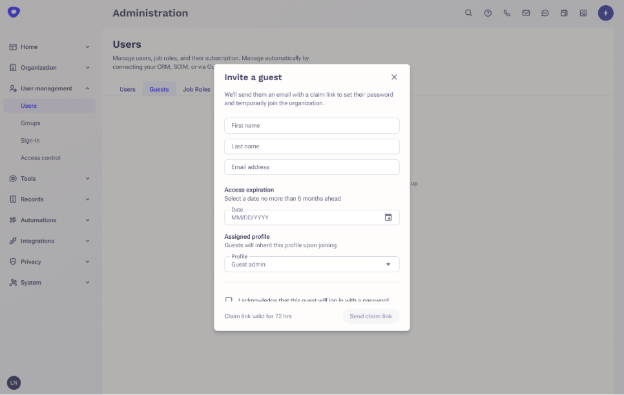Image resolution: width=624 pixels, height=395 pixels.
Task: Expand the System section chevron
Action: 87,282
